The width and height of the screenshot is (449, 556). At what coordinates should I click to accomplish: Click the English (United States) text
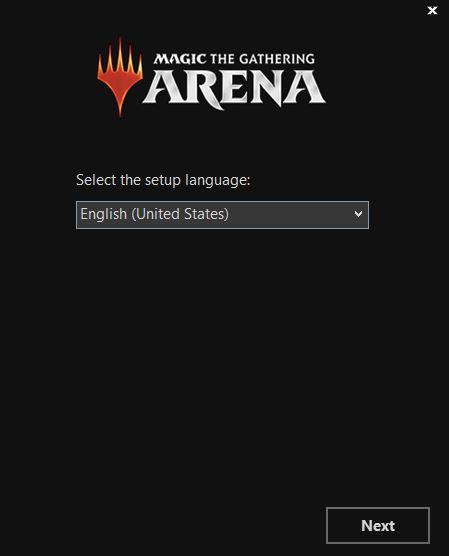coord(155,214)
